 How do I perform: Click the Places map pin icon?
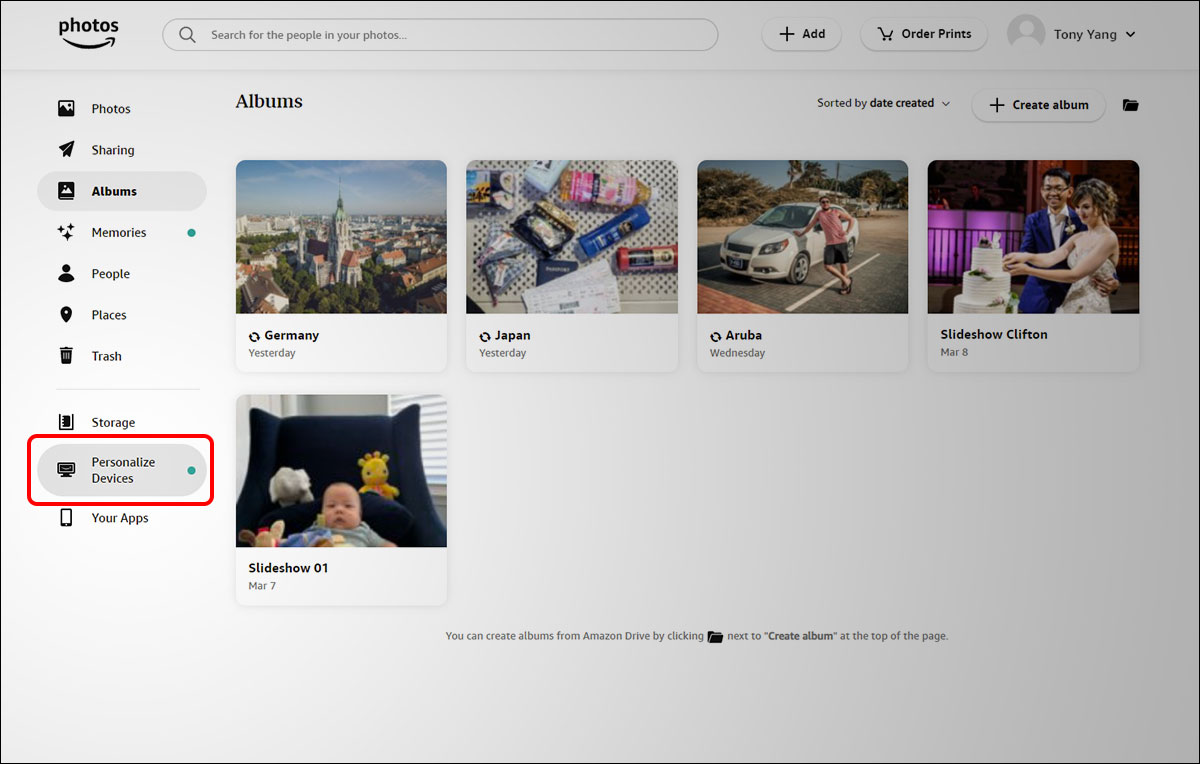point(66,315)
